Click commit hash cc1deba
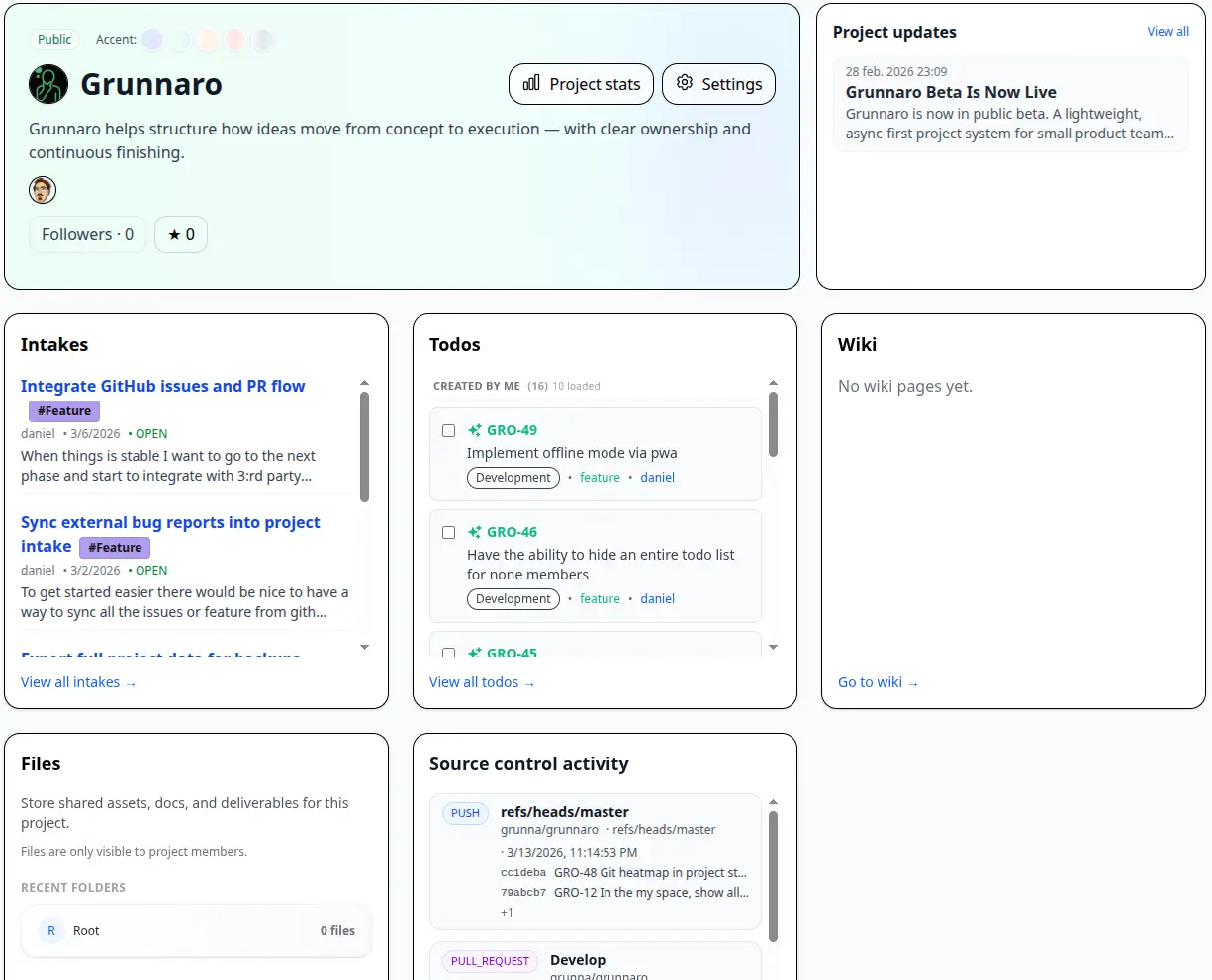Viewport: 1212px width, 980px height. point(523,873)
